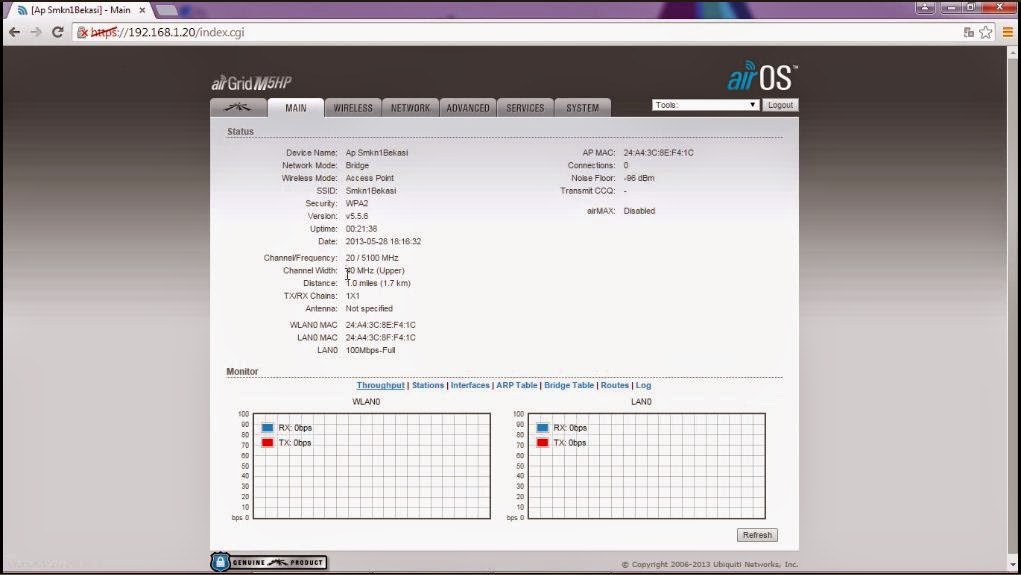Open the SERVICES tab
Viewport: 1021px width, 575px height.
525,108
